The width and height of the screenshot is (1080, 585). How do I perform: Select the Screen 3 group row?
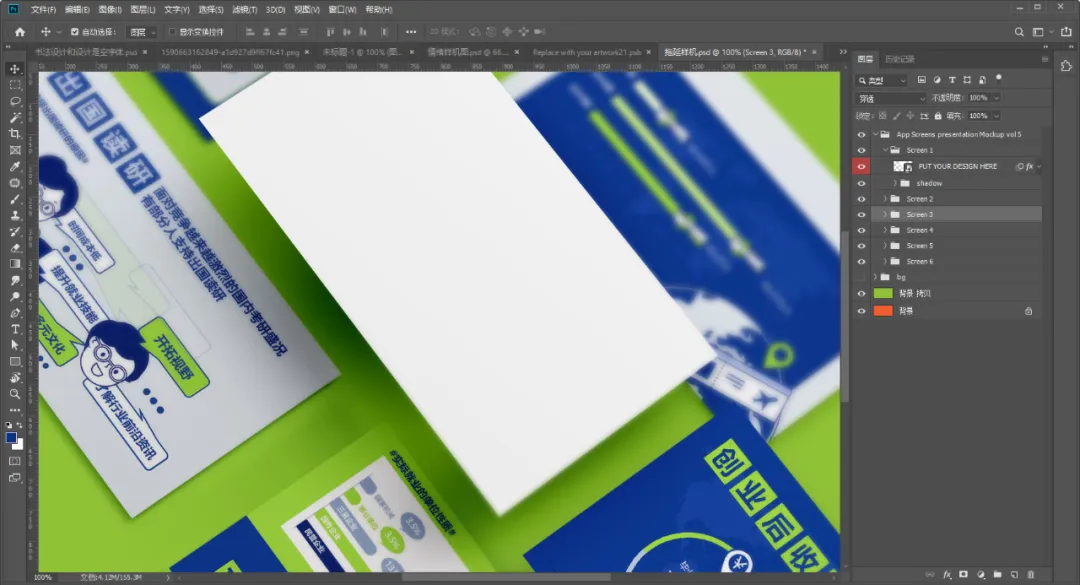[957, 214]
